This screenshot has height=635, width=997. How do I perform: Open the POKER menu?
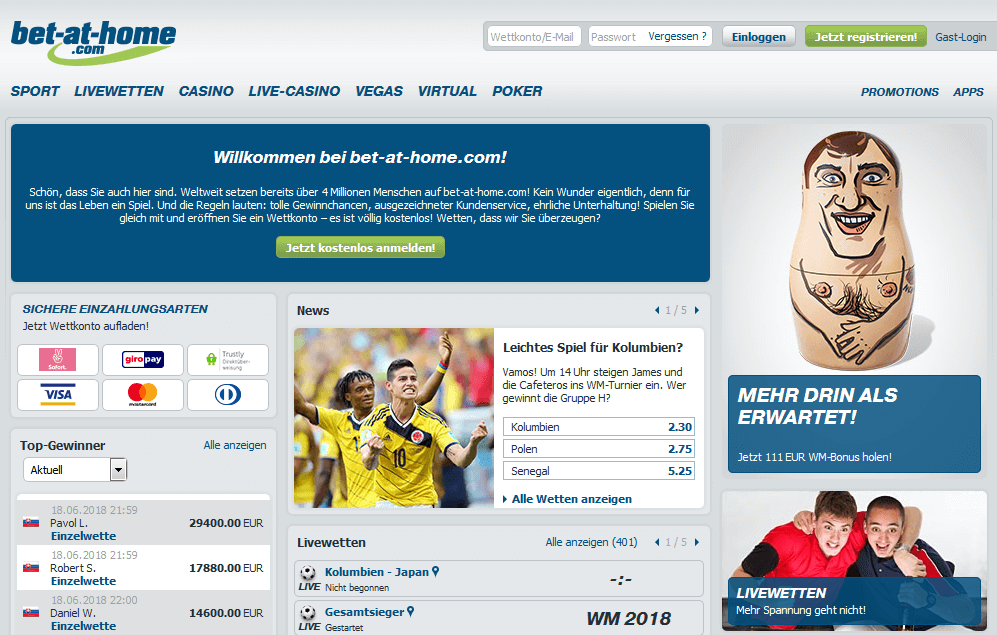pos(517,92)
